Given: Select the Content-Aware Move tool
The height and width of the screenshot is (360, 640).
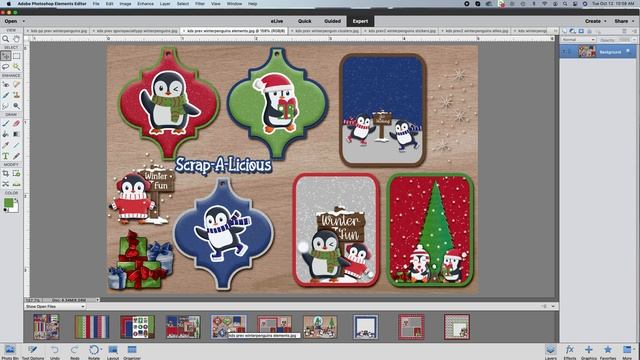Looking at the screenshot, I should (x=6, y=184).
